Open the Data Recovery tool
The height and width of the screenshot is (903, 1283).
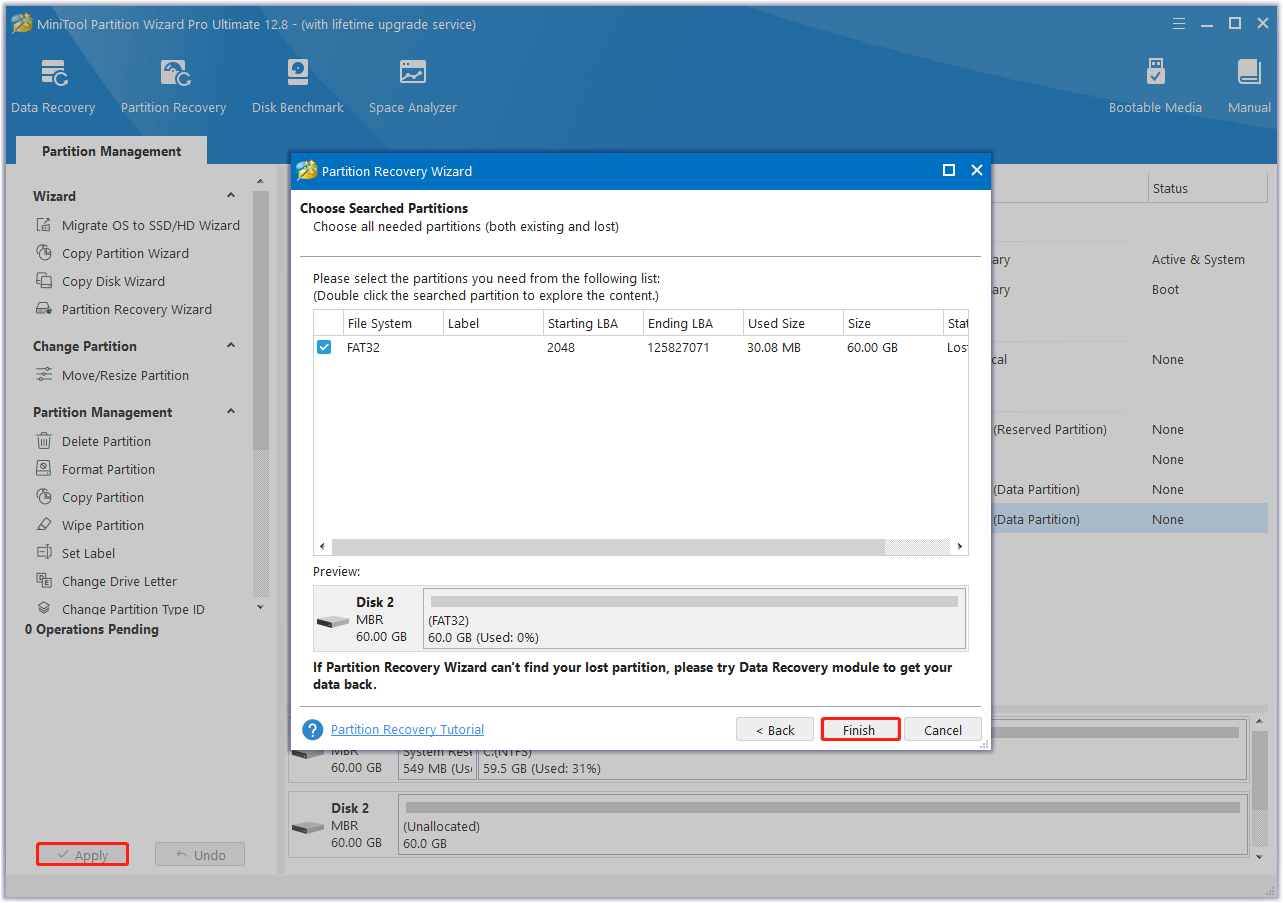pyautogui.click(x=53, y=86)
